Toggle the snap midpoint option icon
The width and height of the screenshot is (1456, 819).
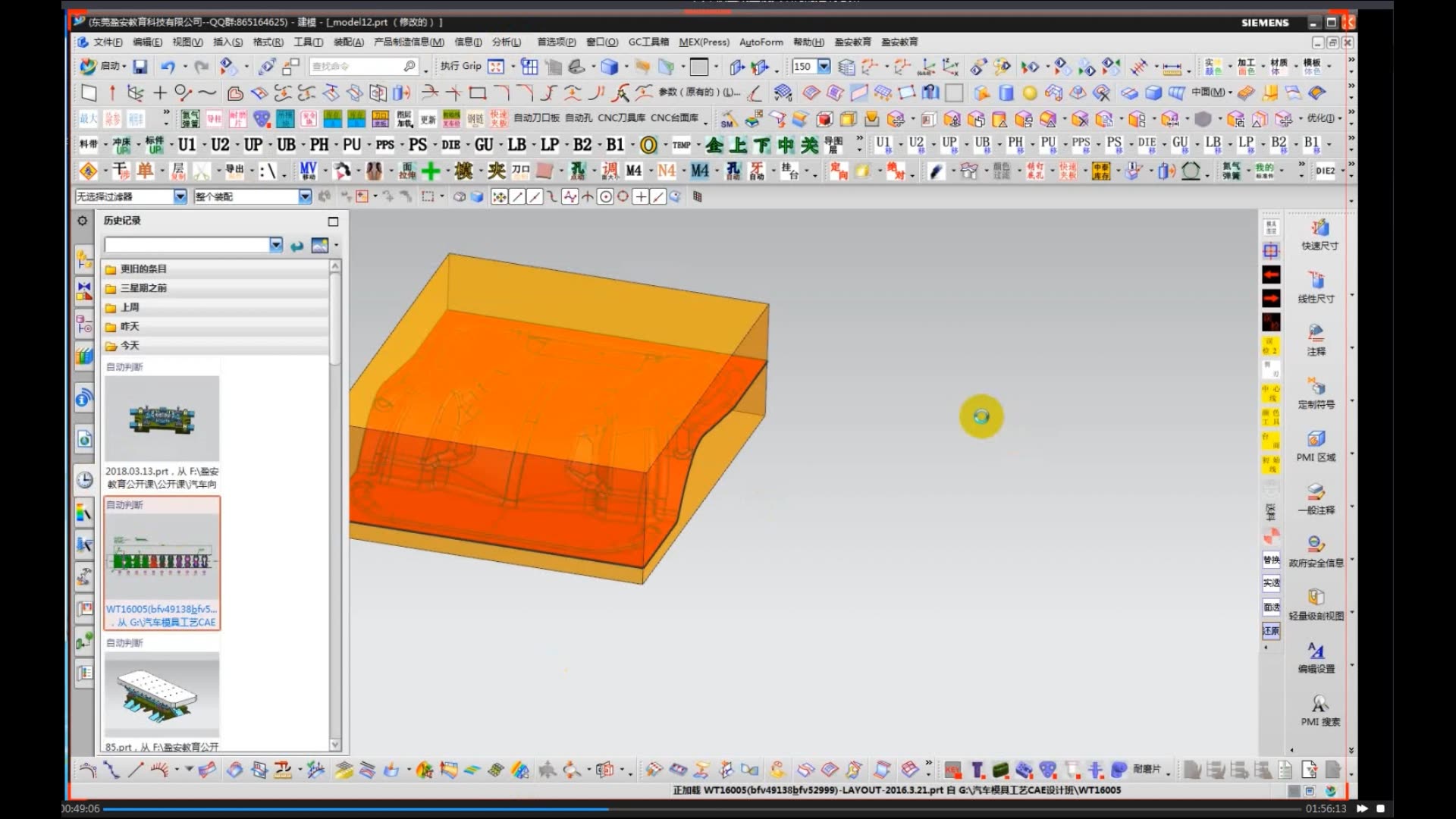535,197
